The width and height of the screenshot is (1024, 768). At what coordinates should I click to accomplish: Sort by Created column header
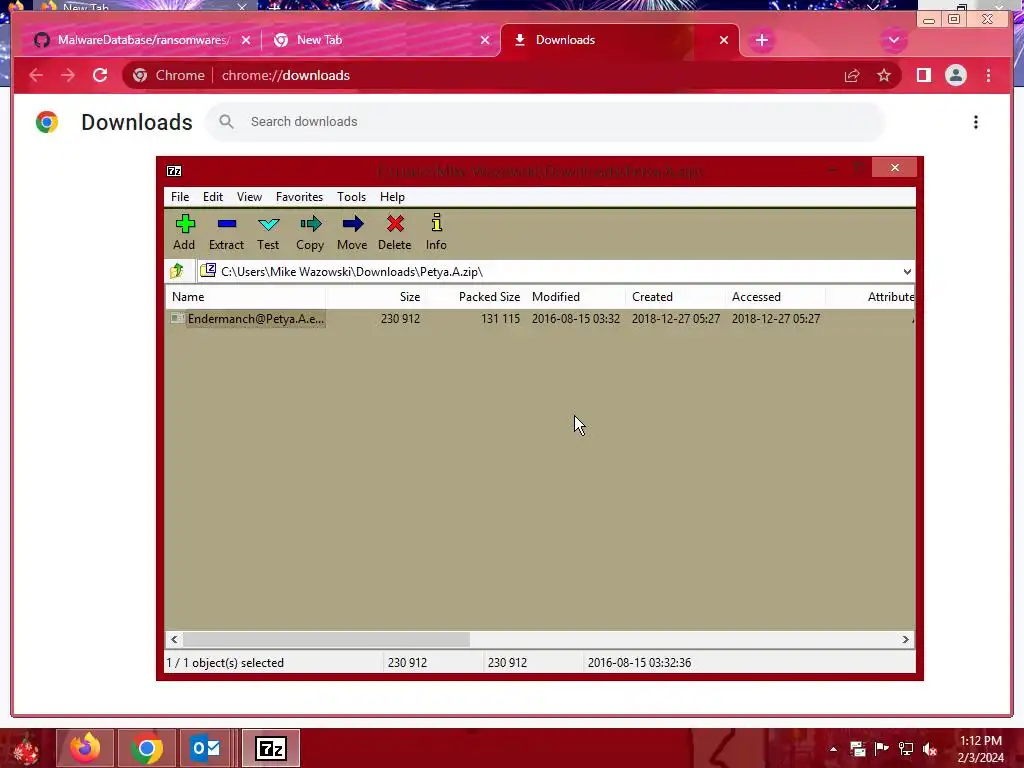coord(676,296)
